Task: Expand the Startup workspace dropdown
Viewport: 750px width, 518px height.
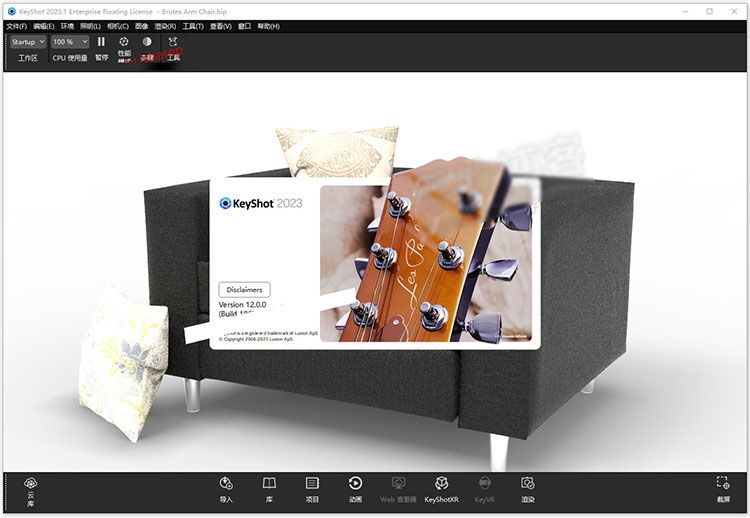Action: [28, 42]
